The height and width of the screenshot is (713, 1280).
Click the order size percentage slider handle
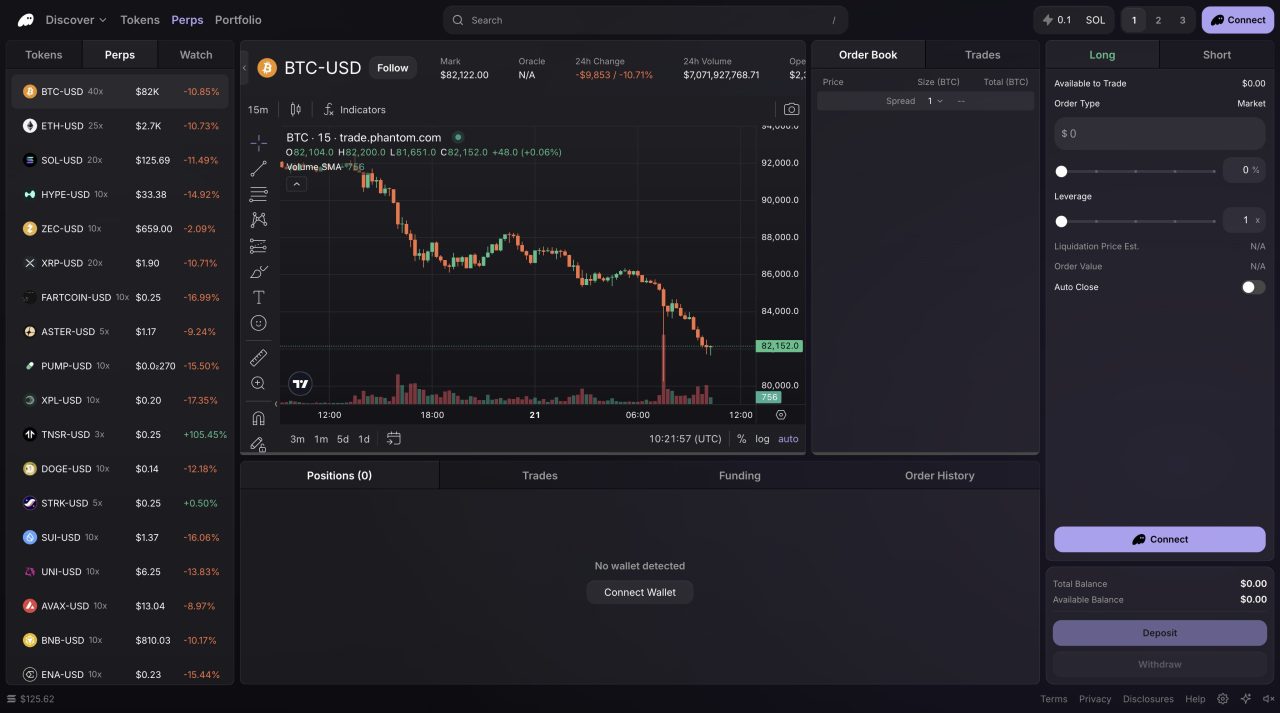point(1061,171)
